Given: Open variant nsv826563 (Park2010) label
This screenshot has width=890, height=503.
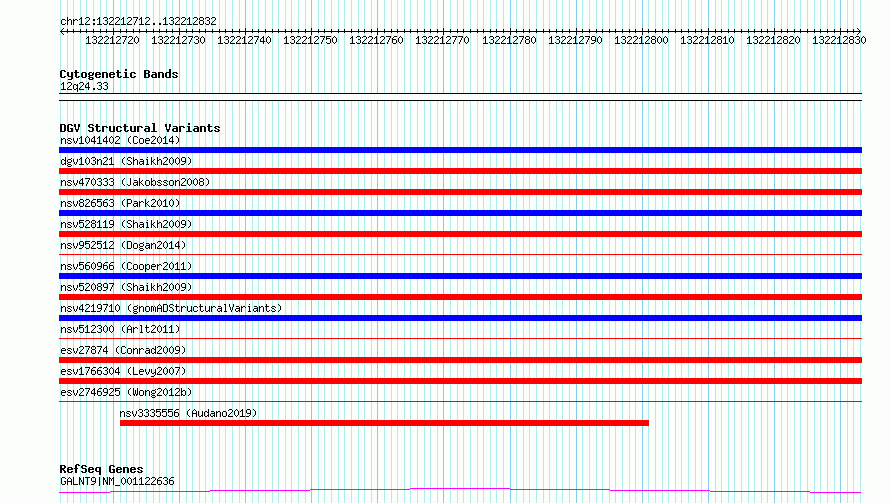Looking at the screenshot, I should pyautogui.click(x=120, y=203).
